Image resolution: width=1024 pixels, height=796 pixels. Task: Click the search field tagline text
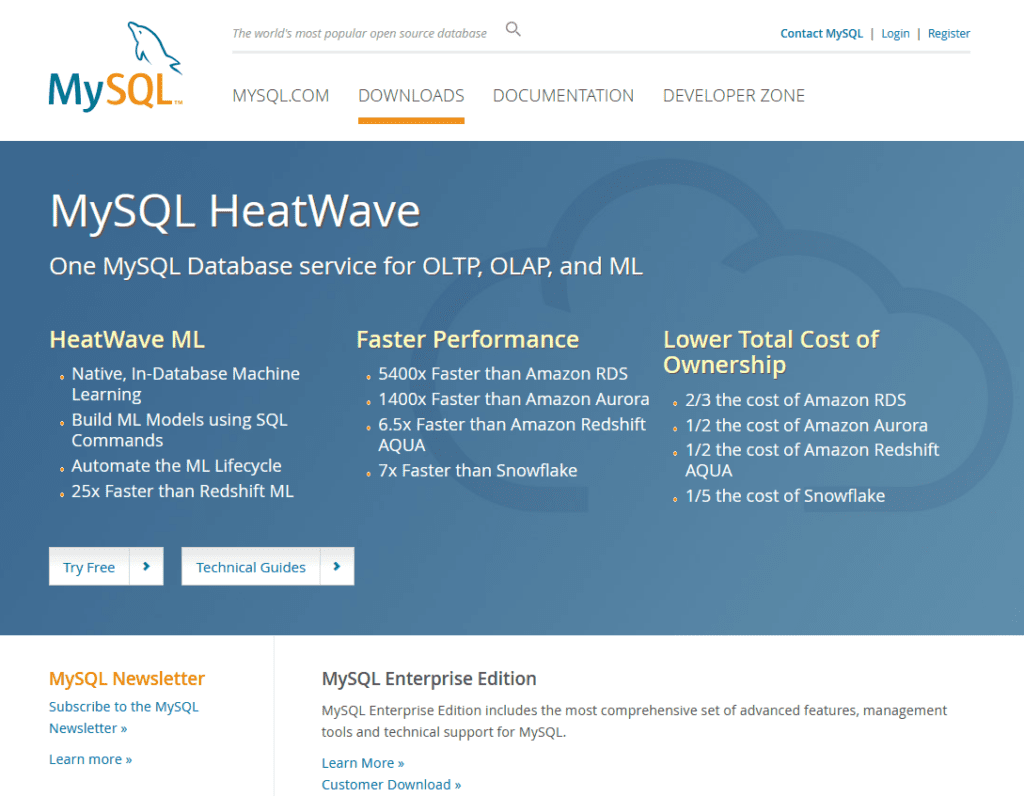[x=360, y=33]
